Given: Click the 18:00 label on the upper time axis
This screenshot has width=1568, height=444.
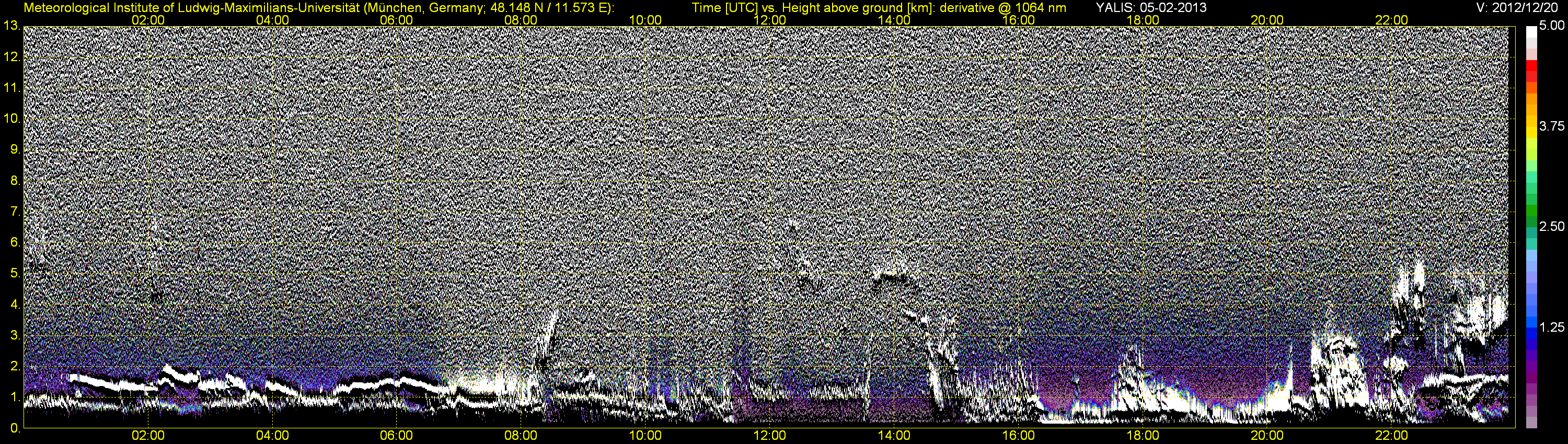Looking at the screenshot, I should [1143, 20].
